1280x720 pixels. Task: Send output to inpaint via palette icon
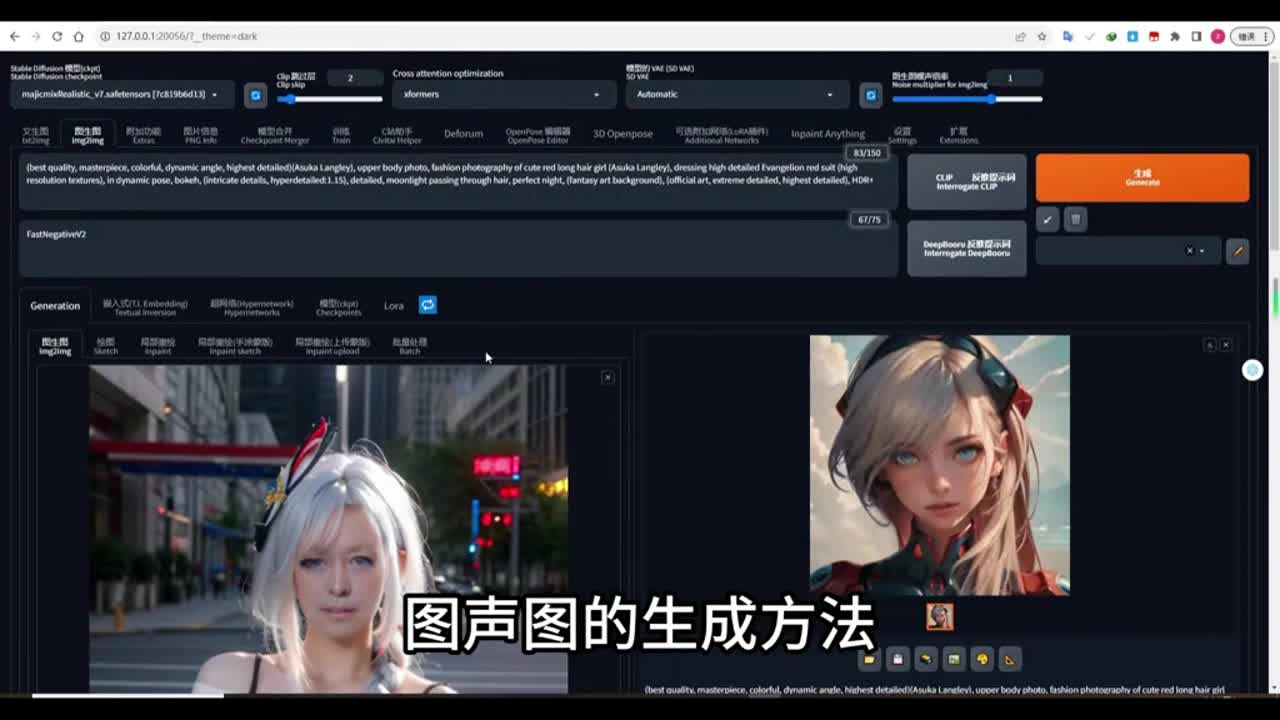coord(982,659)
